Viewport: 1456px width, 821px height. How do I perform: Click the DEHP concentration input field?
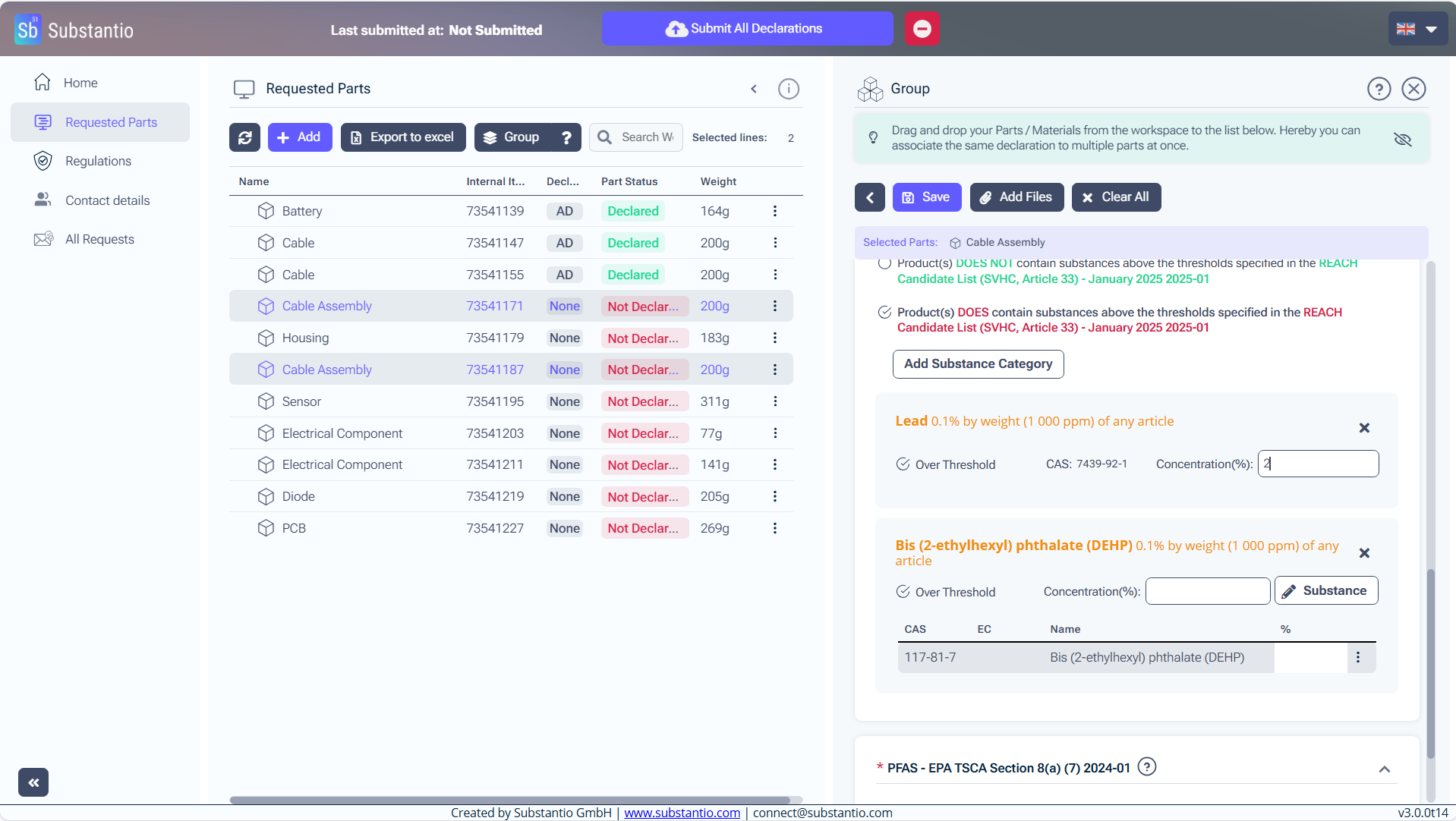pos(1206,591)
